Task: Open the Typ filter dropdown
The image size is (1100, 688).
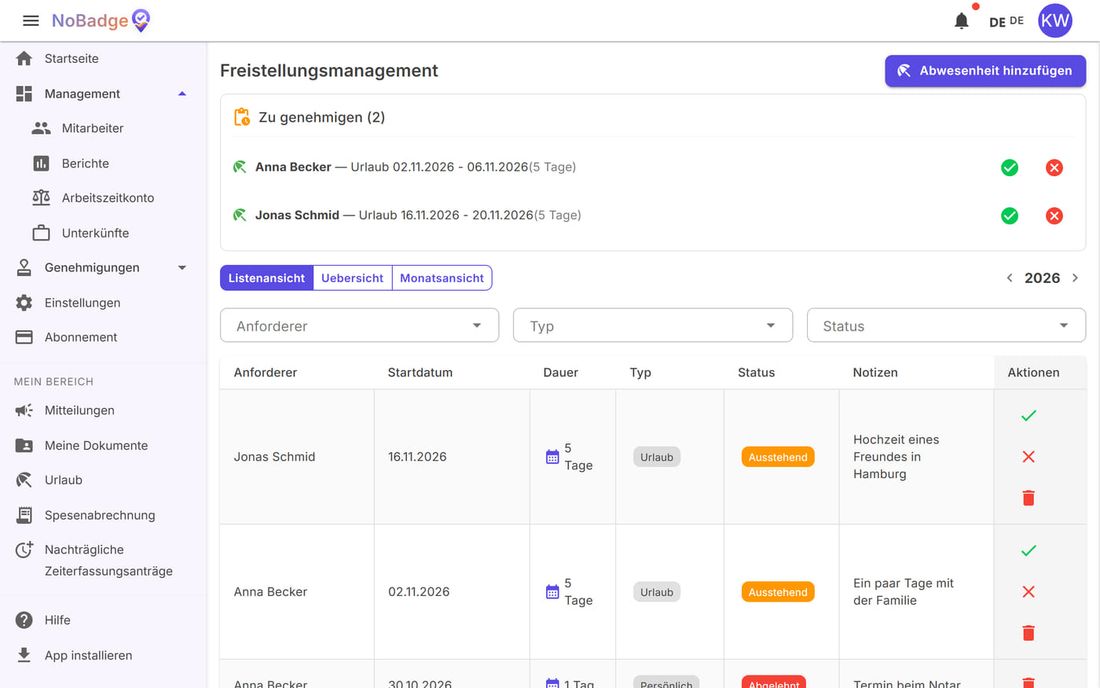Action: [652, 326]
